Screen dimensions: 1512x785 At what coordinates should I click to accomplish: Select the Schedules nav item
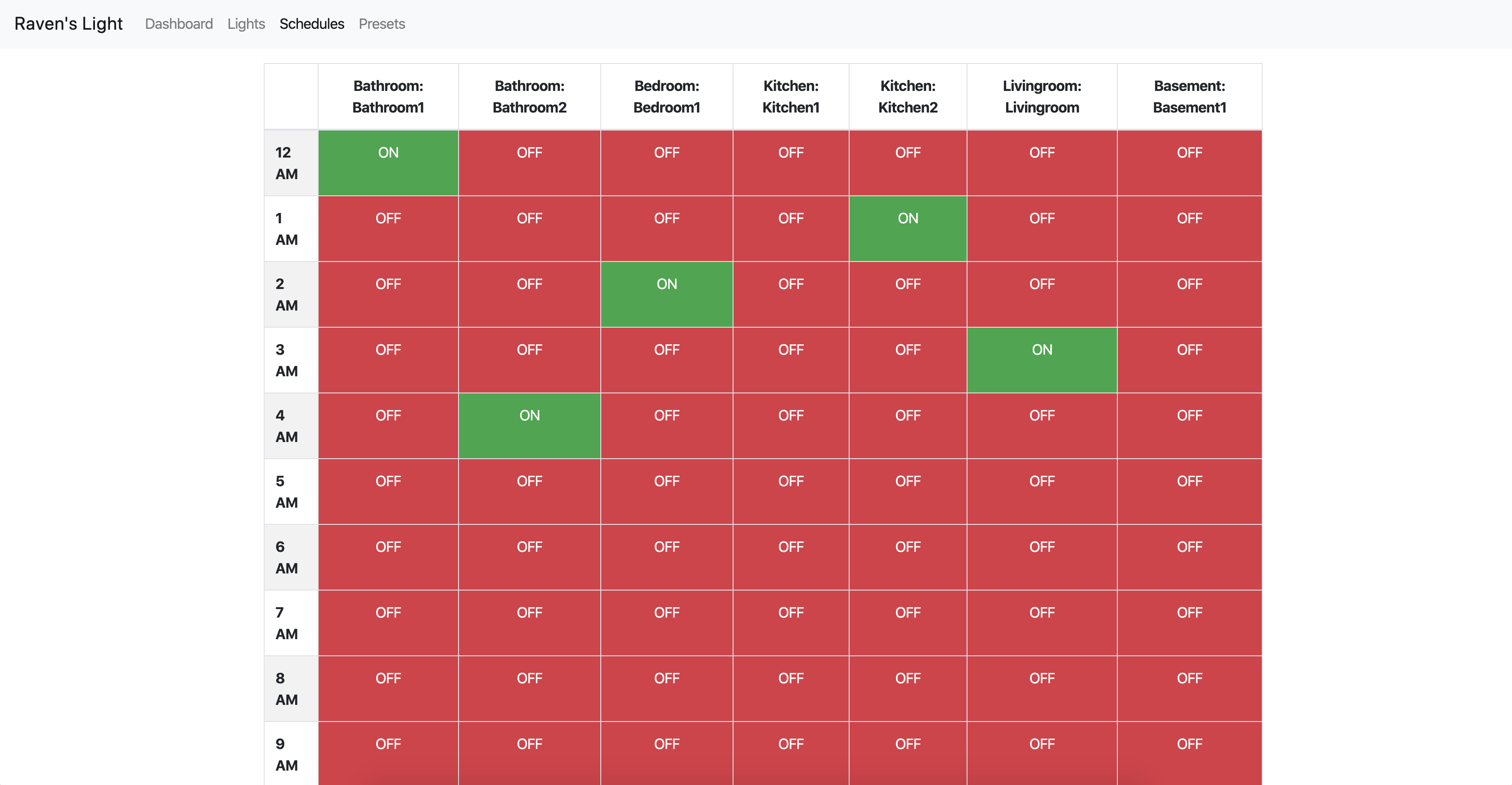[x=312, y=24]
